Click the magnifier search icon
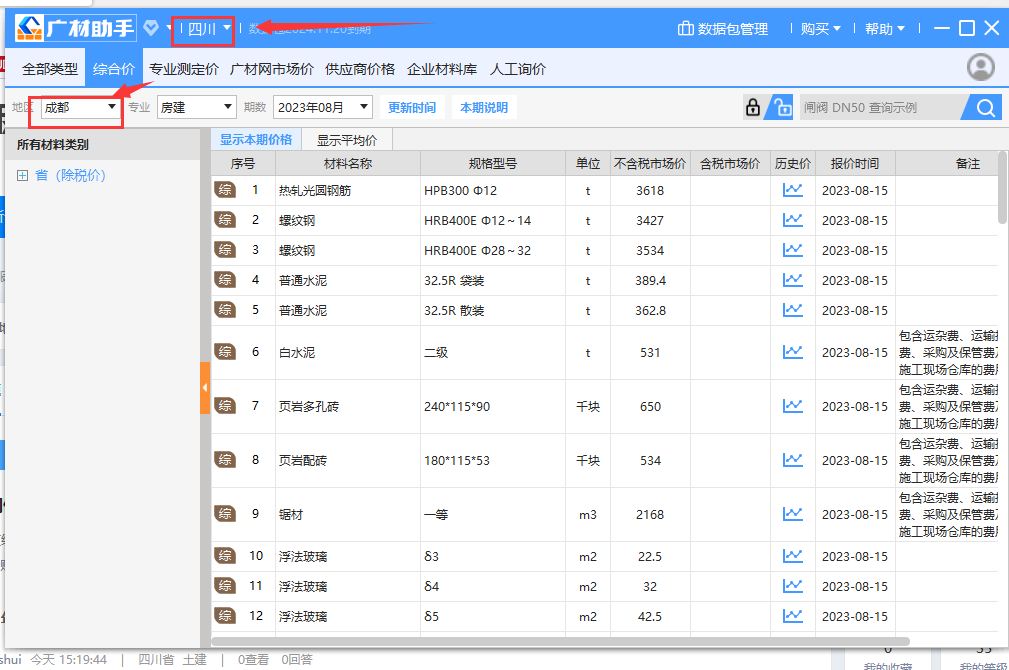Image resolution: width=1009 pixels, height=670 pixels. [985, 107]
